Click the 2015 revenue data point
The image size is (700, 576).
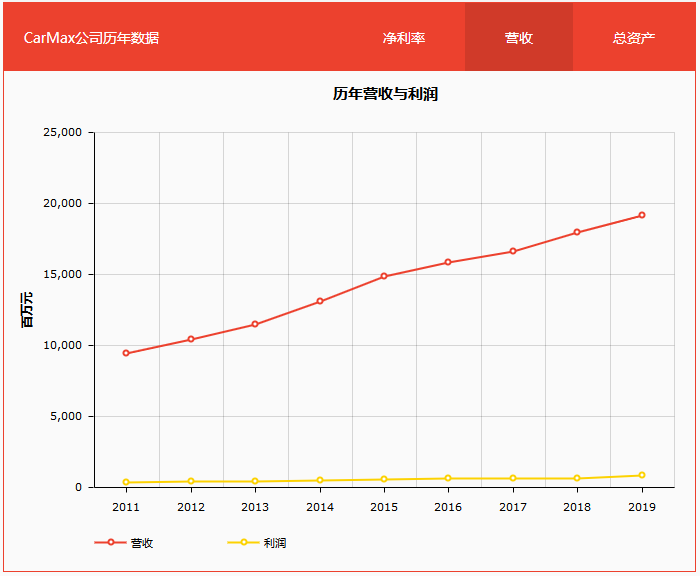(x=384, y=276)
